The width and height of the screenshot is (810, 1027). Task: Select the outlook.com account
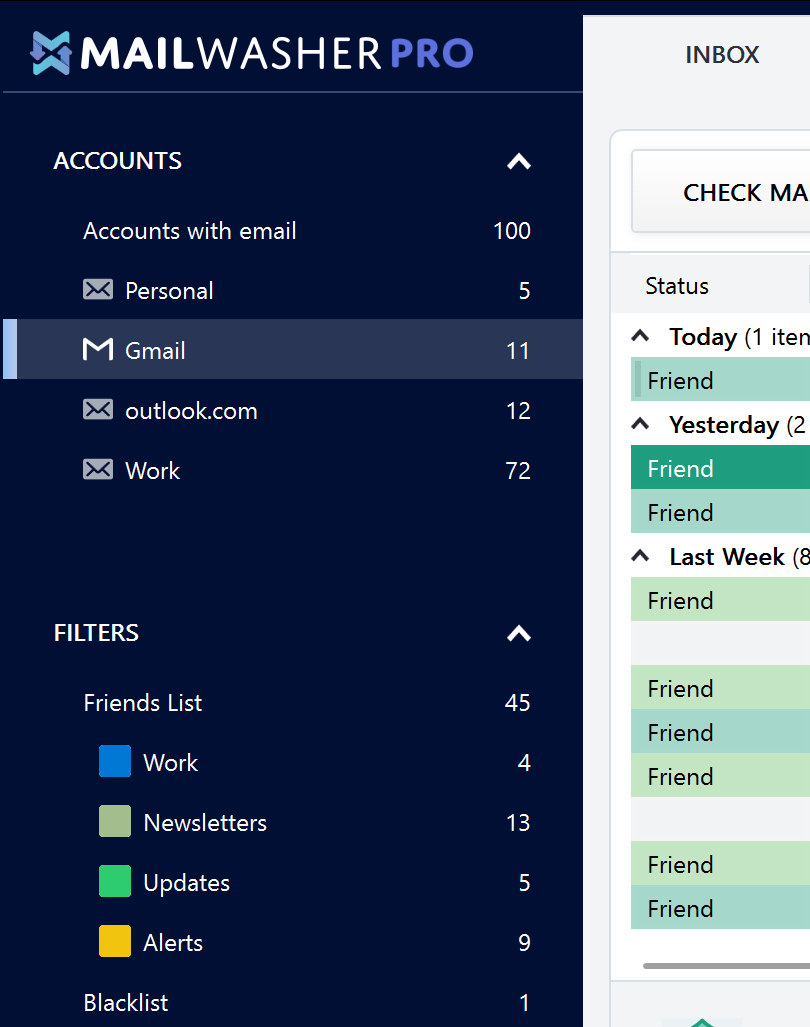coord(293,410)
